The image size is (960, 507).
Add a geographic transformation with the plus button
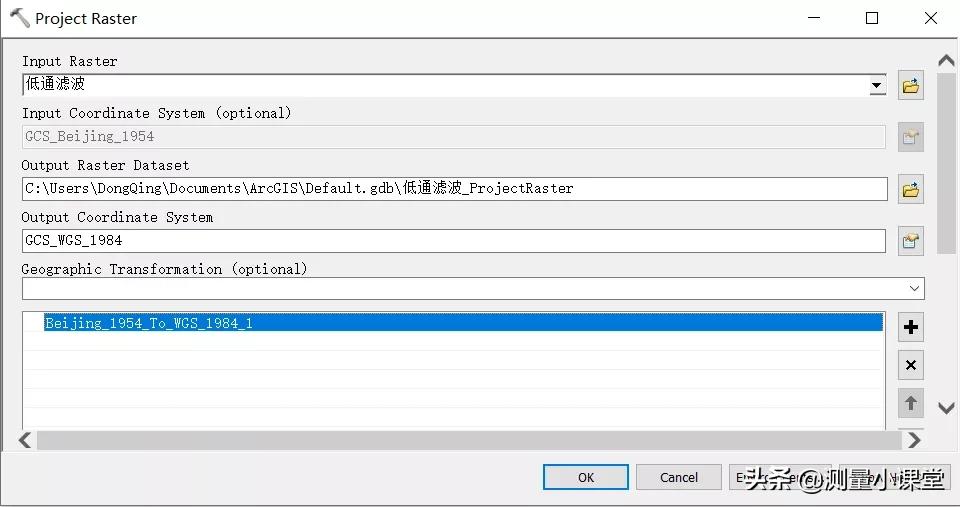pos(910,327)
